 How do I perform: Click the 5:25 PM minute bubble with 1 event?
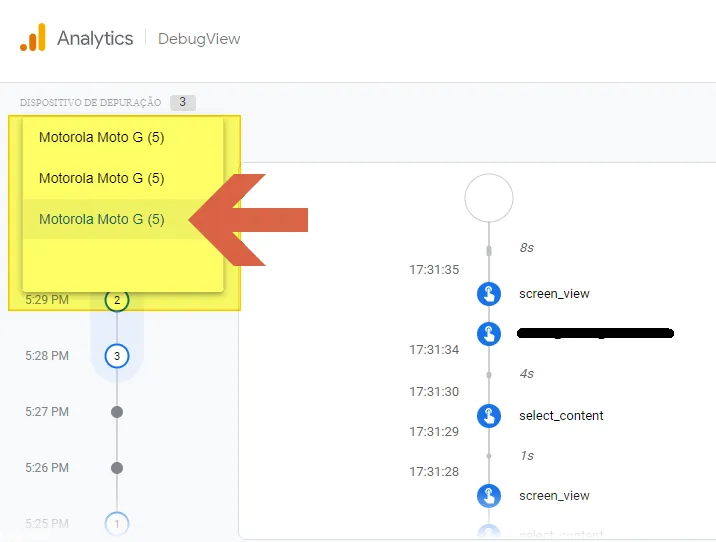pyautogui.click(x=117, y=523)
